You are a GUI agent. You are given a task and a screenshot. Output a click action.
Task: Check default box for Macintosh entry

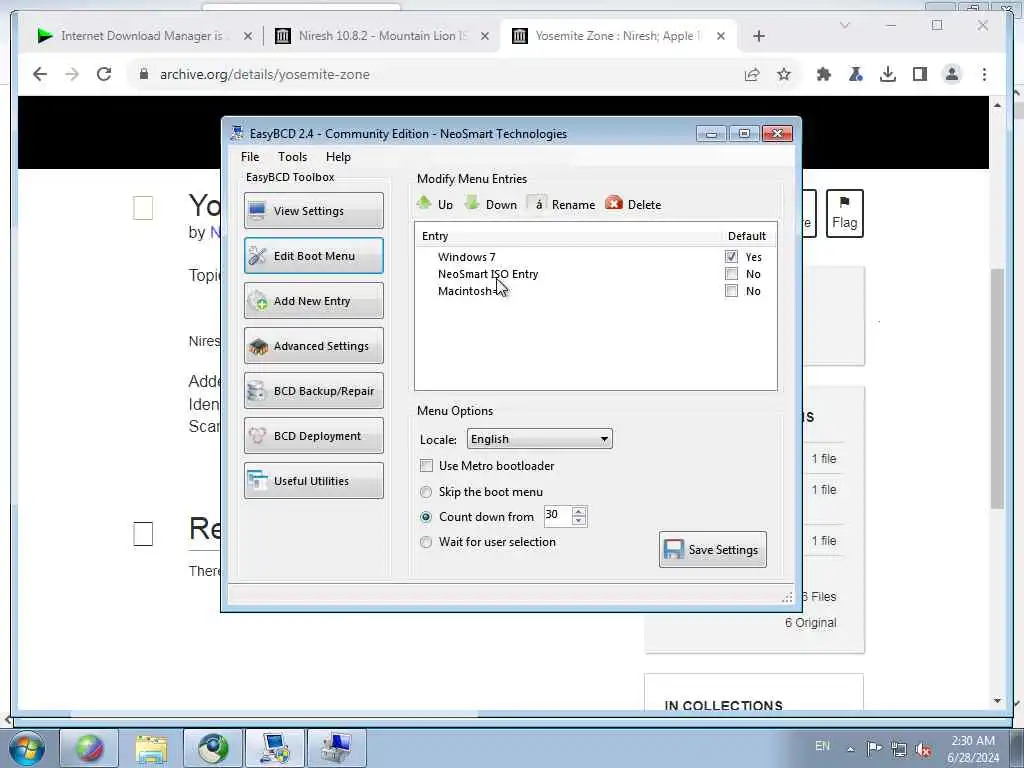(731, 291)
